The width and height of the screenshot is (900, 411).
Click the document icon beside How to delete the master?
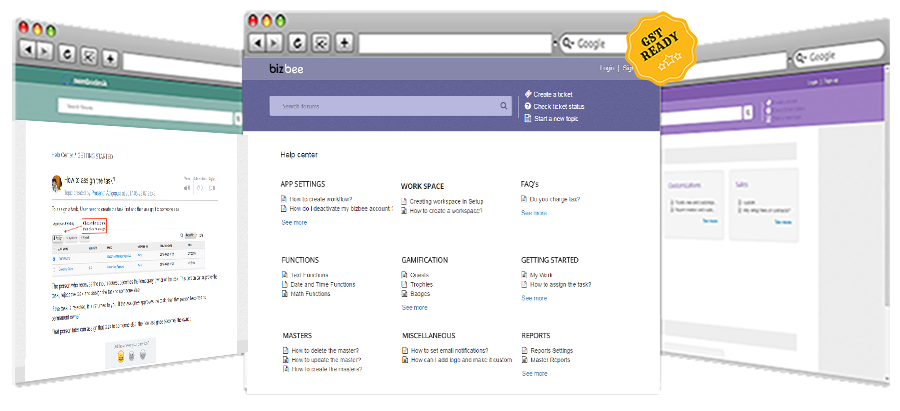[x=285, y=350]
